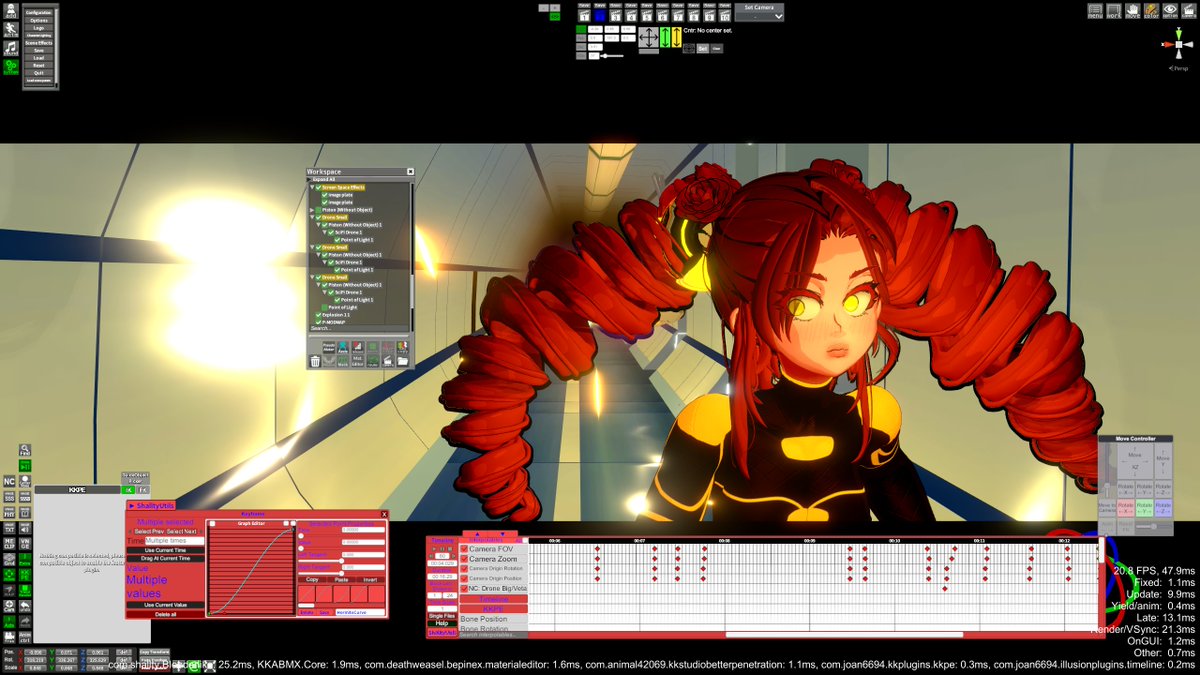Image resolution: width=1200 pixels, height=675 pixels.
Task: Toggle NC: Drone Big checkbox in Timeline
Action: (464, 588)
